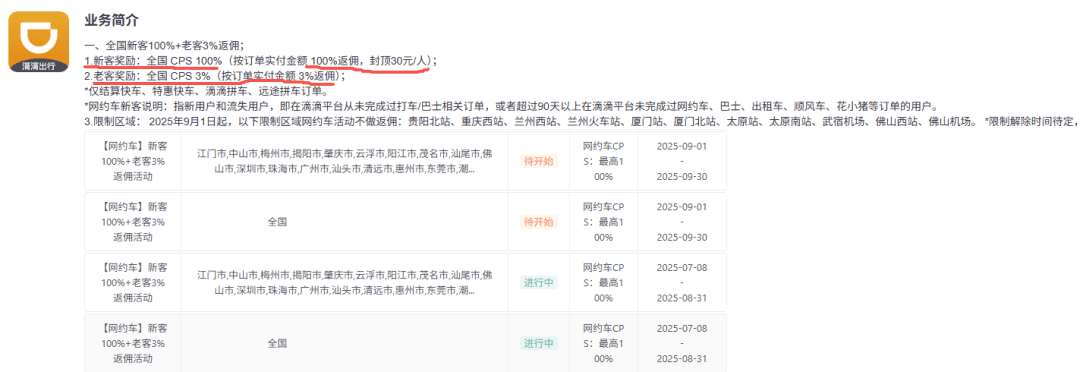Click 待开始 badge in the city-list row
The width and height of the screenshot is (1080, 372).
click(539, 161)
